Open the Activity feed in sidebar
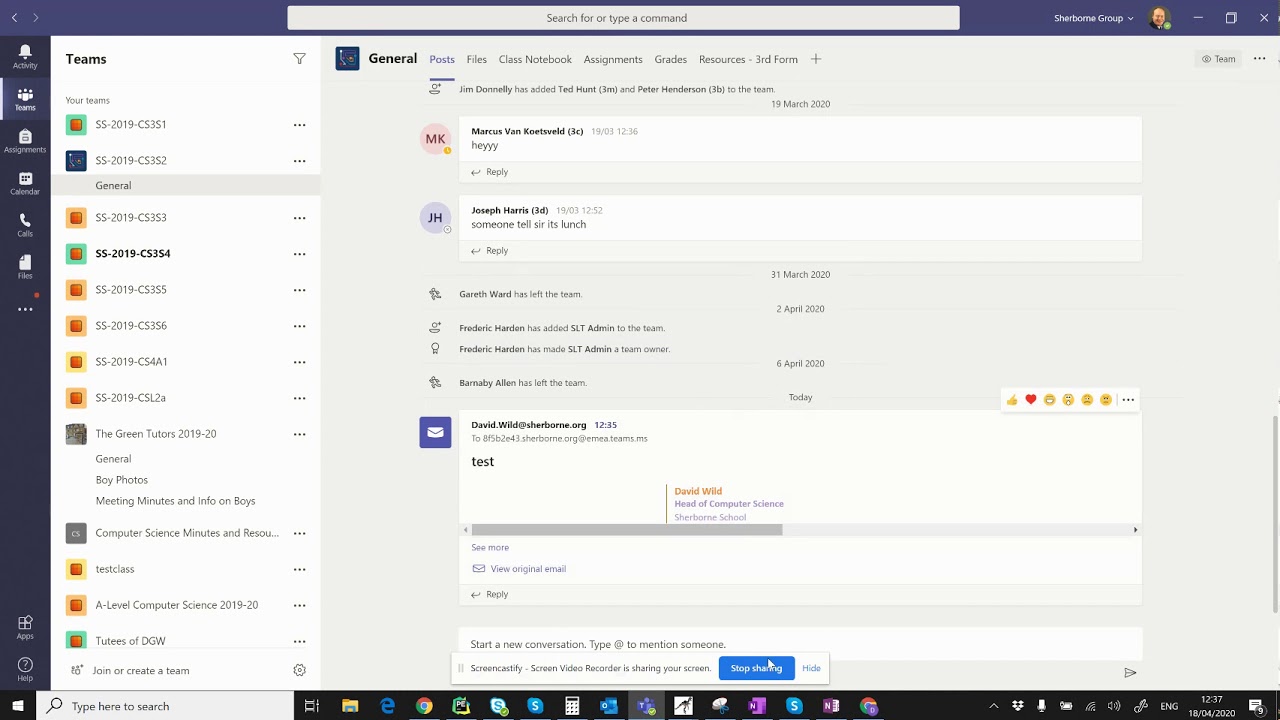Screen dimensions: 1280x720 coord(25,57)
